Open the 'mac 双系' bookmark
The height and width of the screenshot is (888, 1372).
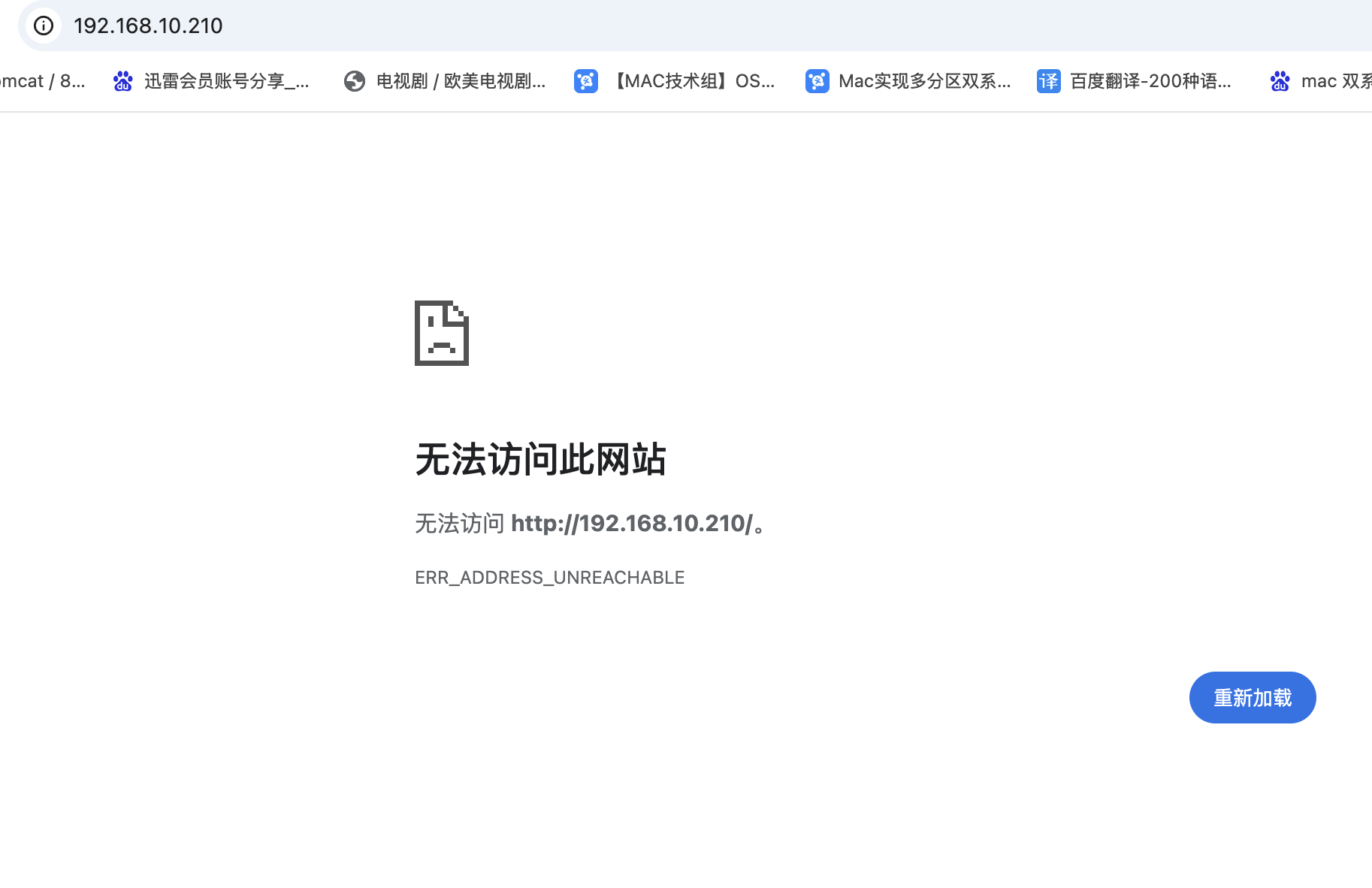click(1335, 81)
